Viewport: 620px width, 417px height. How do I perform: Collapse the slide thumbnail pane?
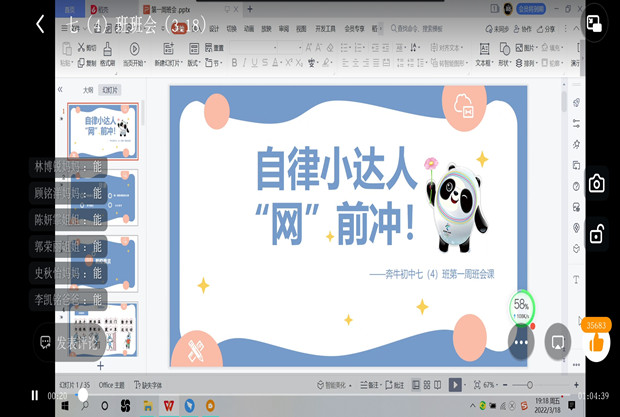[x=60, y=90]
